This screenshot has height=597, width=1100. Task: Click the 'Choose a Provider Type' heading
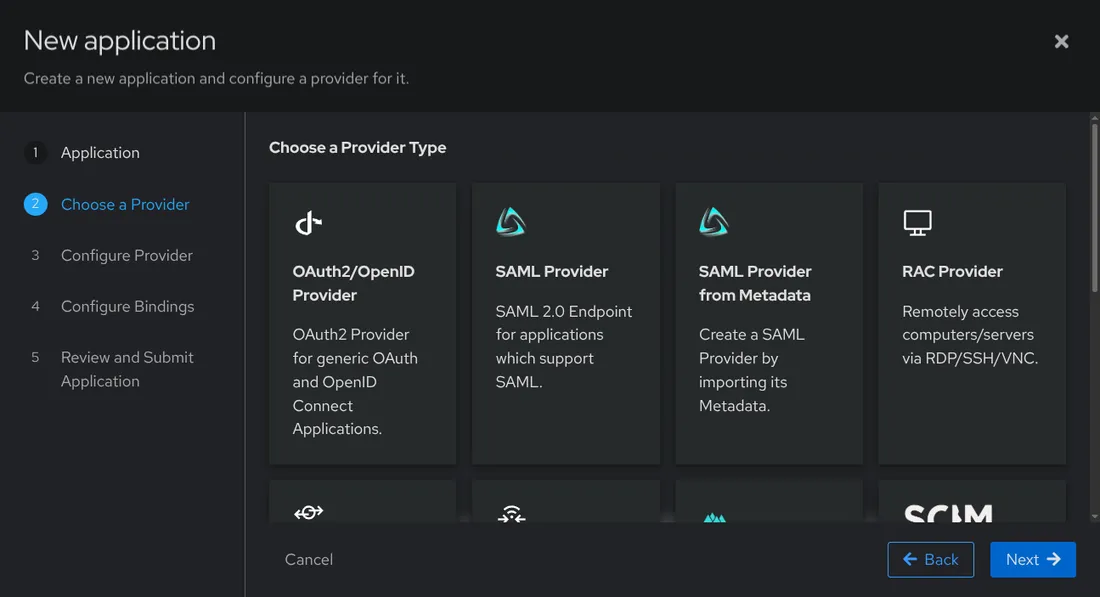(x=357, y=147)
